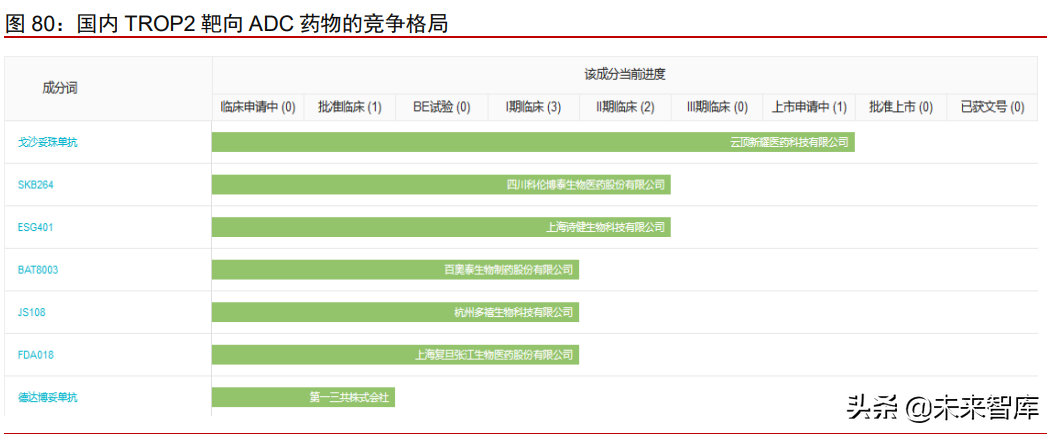Click the 四川科伦博泰生物医药 progress bar

pos(440,185)
